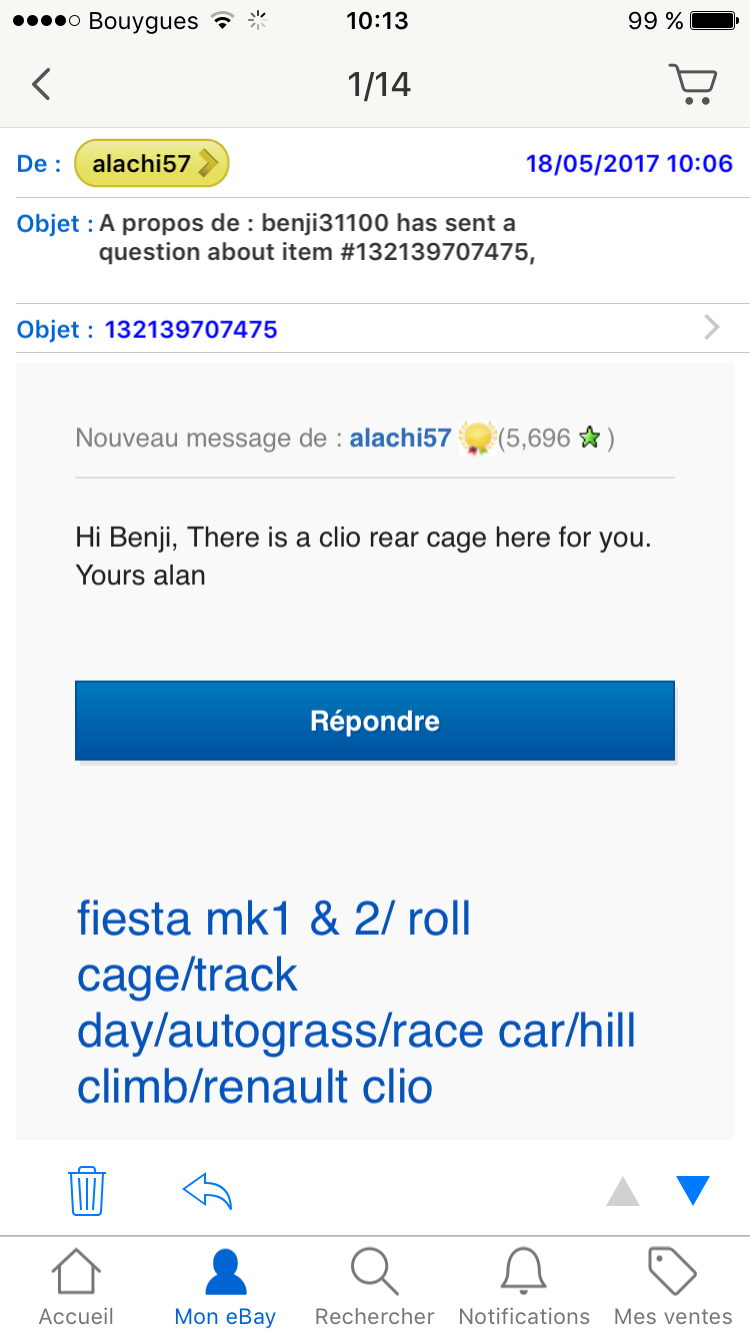Open search via the magnifier icon
The width and height of the screenshot is (750, 1334).
pos(374,1272)
